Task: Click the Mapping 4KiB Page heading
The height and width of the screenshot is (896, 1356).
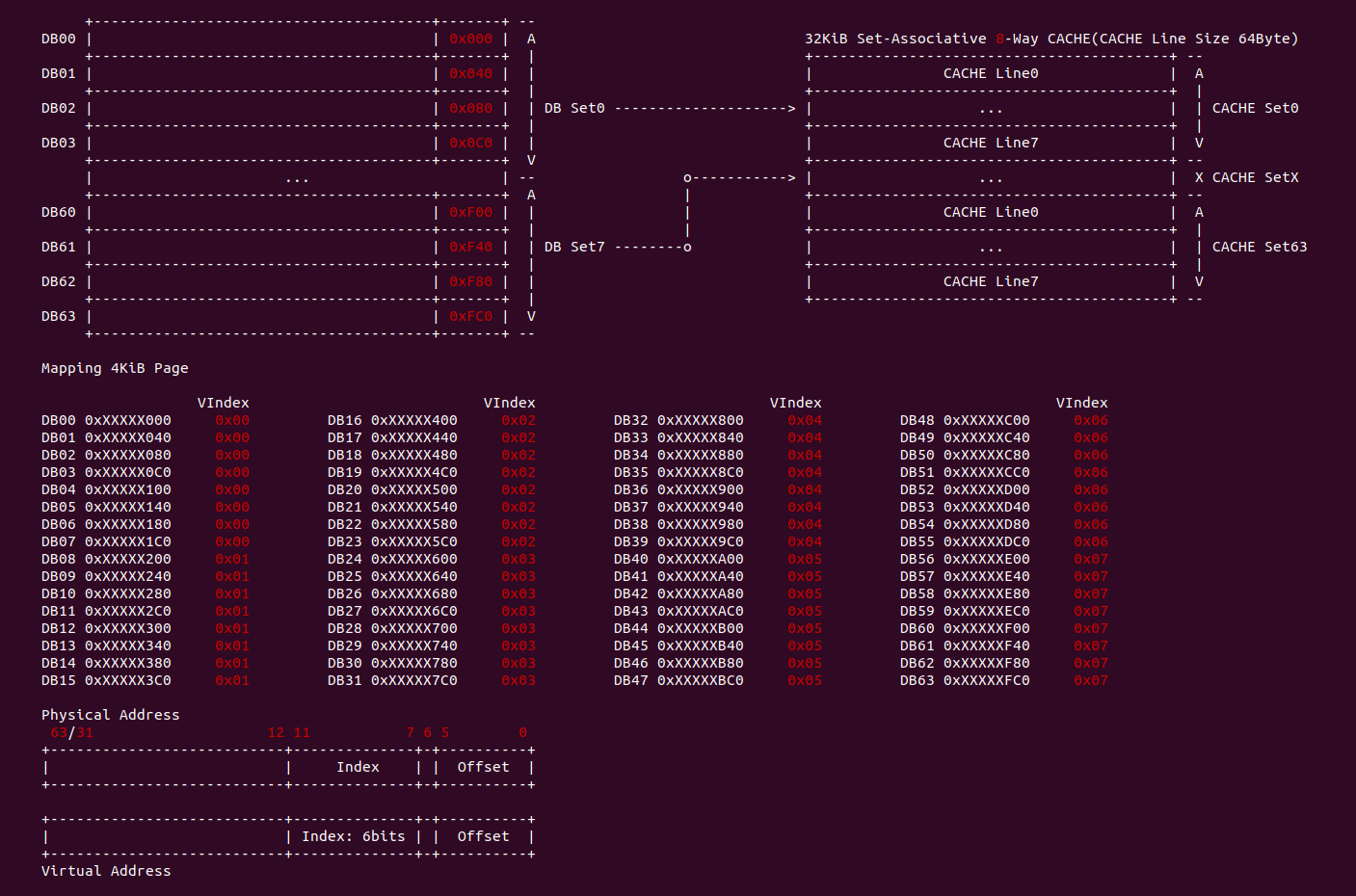Action: 115,369
